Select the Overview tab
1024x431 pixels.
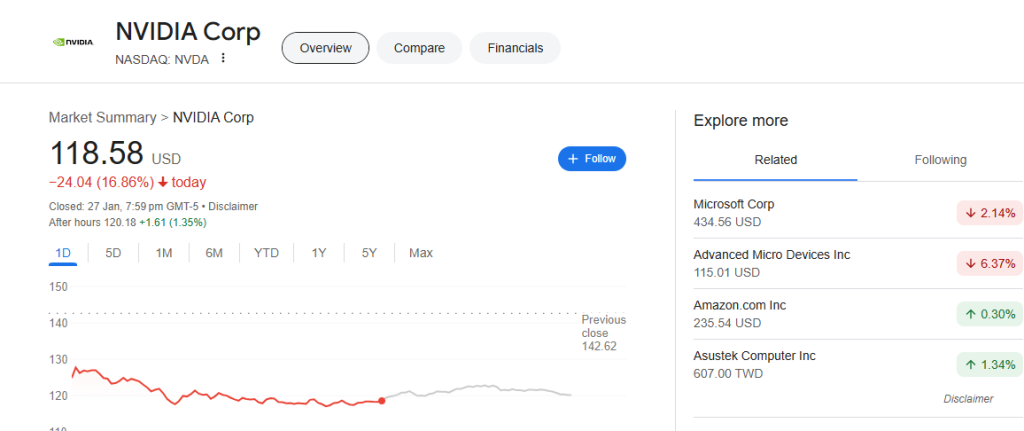pyautogui.click(x=325, y=48)
